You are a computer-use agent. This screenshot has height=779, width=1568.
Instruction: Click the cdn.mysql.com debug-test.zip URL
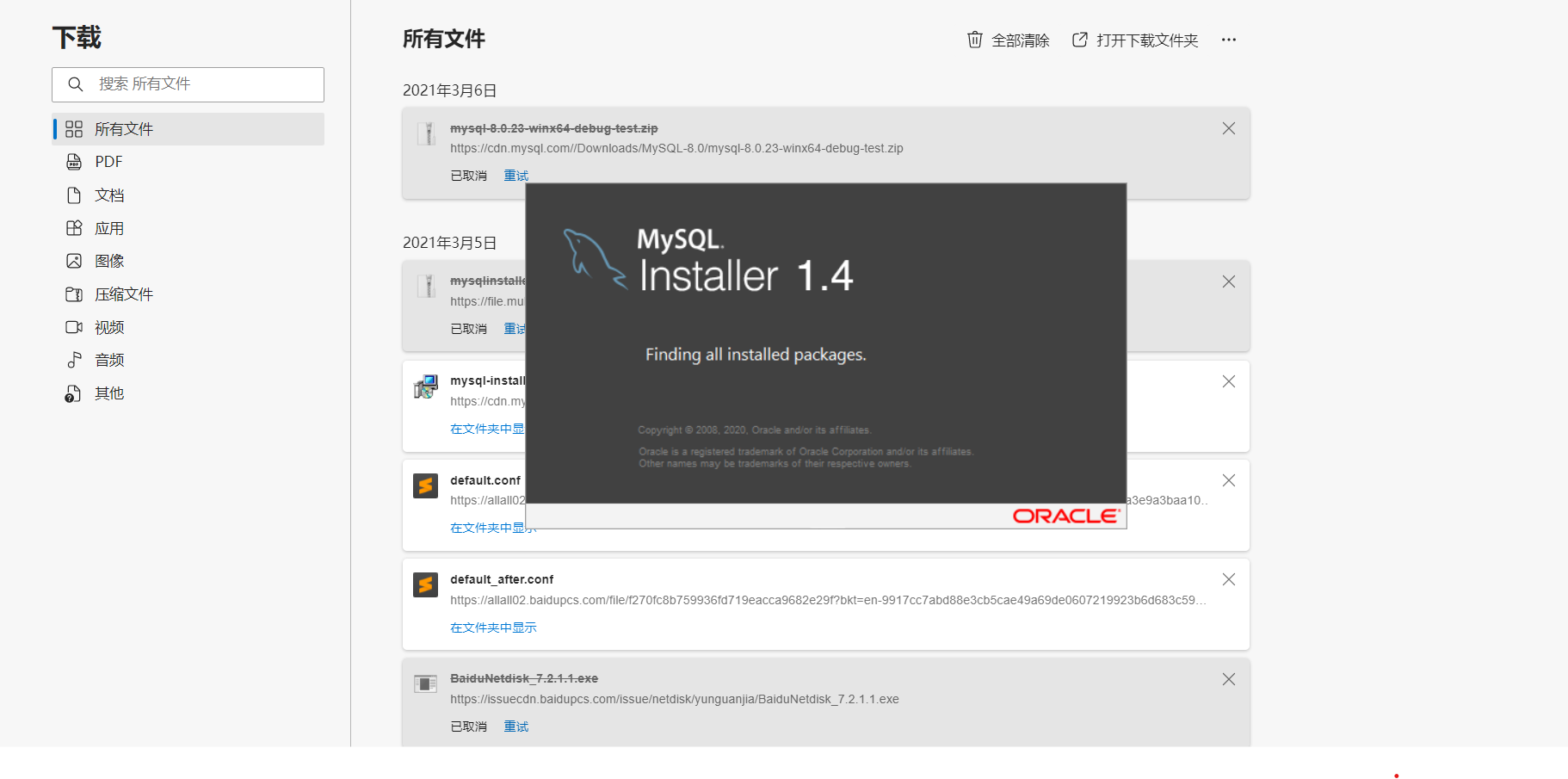coord(676,148)
